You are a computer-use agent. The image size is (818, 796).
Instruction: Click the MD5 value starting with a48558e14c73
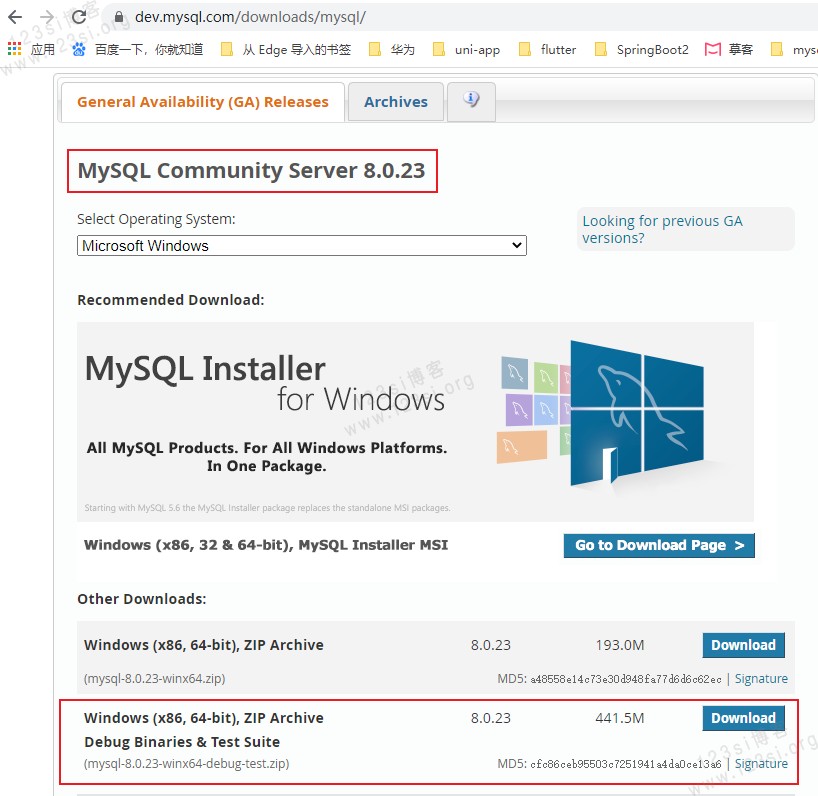[x=626, y=679]
